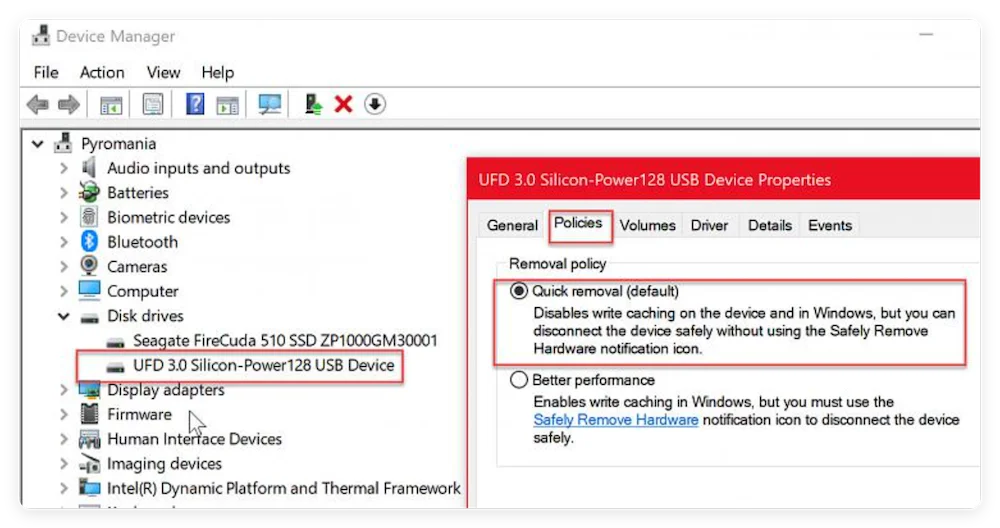Click Update device driver toolbar icon
1000x528 pixels.
point(312,104)
